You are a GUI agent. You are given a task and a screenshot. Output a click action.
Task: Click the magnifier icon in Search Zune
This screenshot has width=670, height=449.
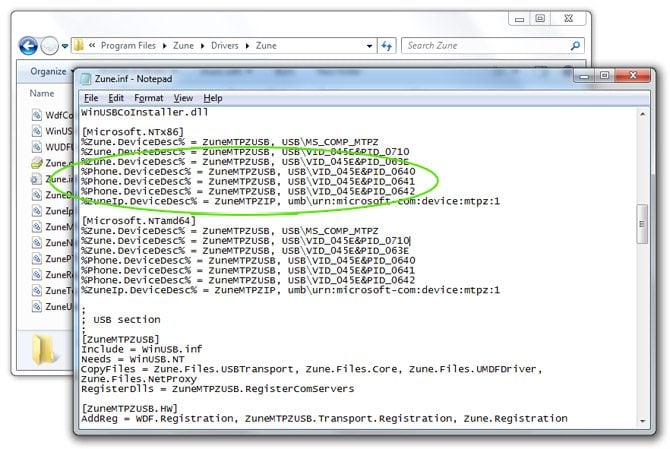click(x=575, y=45)
